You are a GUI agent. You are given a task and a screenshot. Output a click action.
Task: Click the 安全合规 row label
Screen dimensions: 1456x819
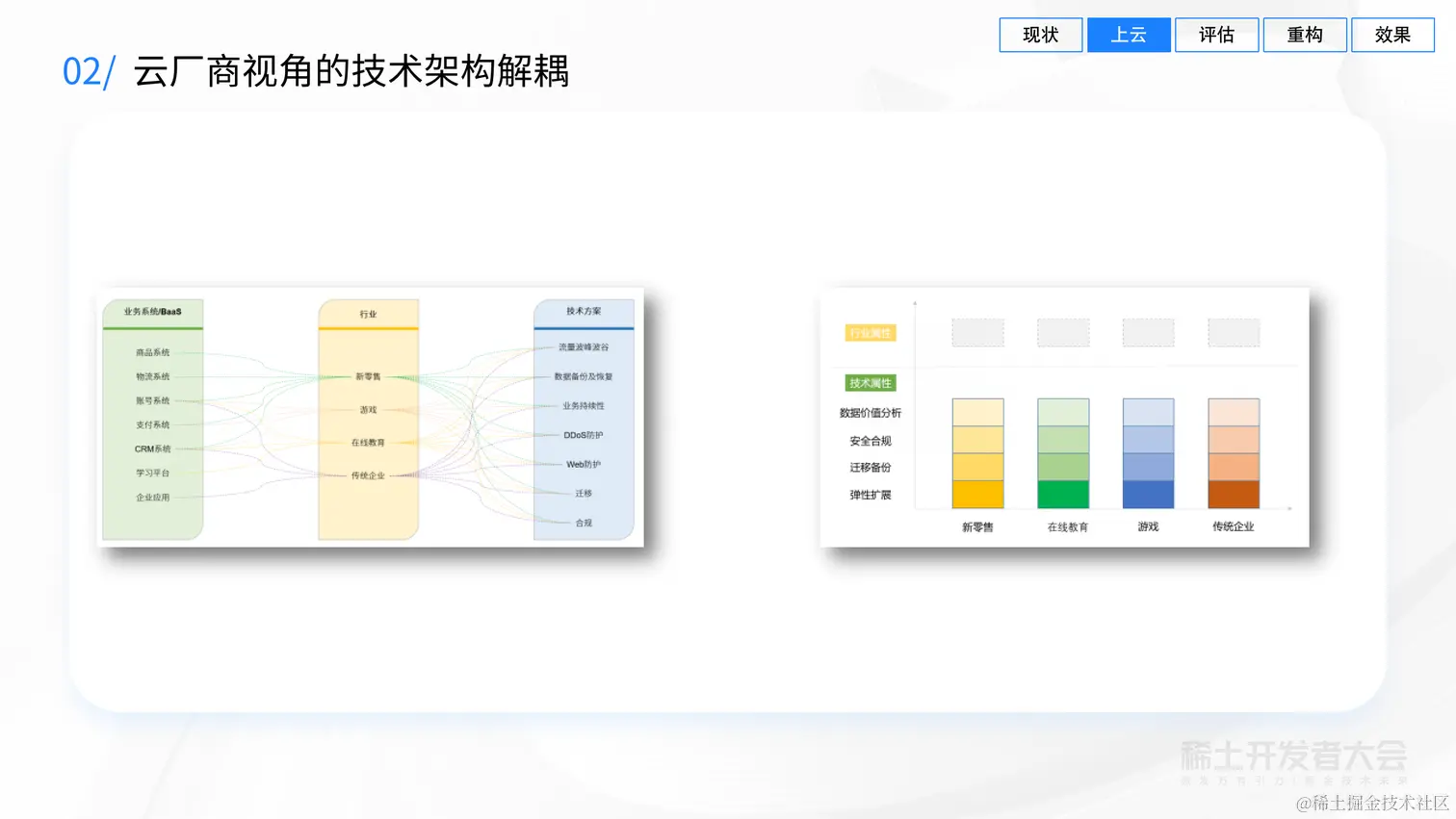(x=871, y=441)
